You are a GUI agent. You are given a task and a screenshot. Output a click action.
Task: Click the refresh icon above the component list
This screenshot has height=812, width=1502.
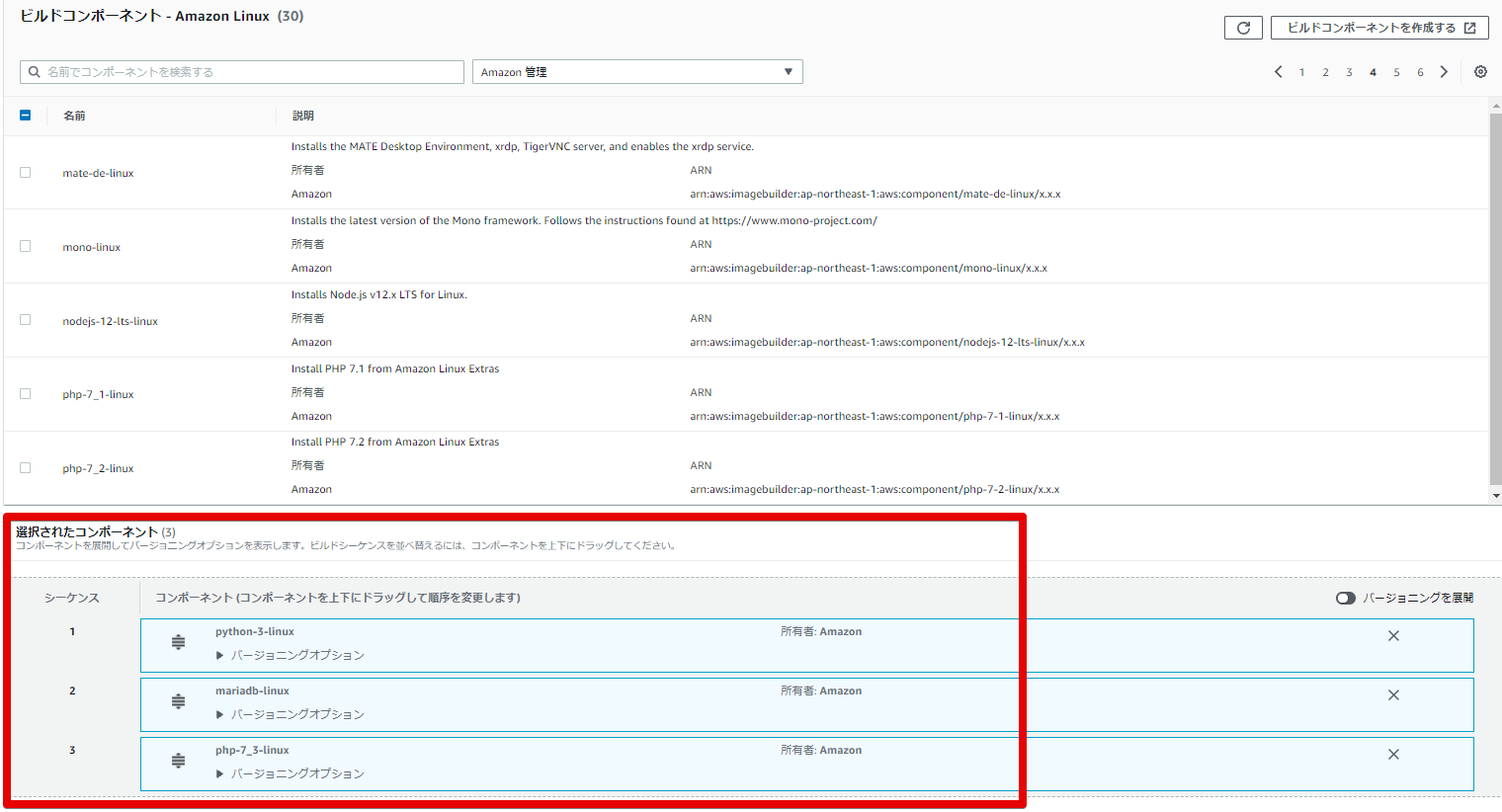click(x=1242, y=27)
